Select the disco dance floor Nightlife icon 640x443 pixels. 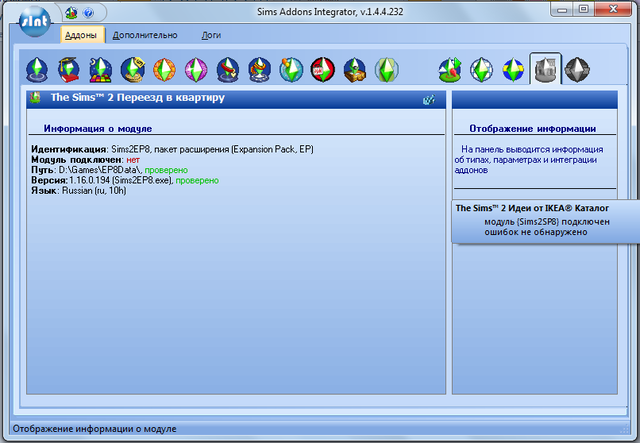point(100,69)
